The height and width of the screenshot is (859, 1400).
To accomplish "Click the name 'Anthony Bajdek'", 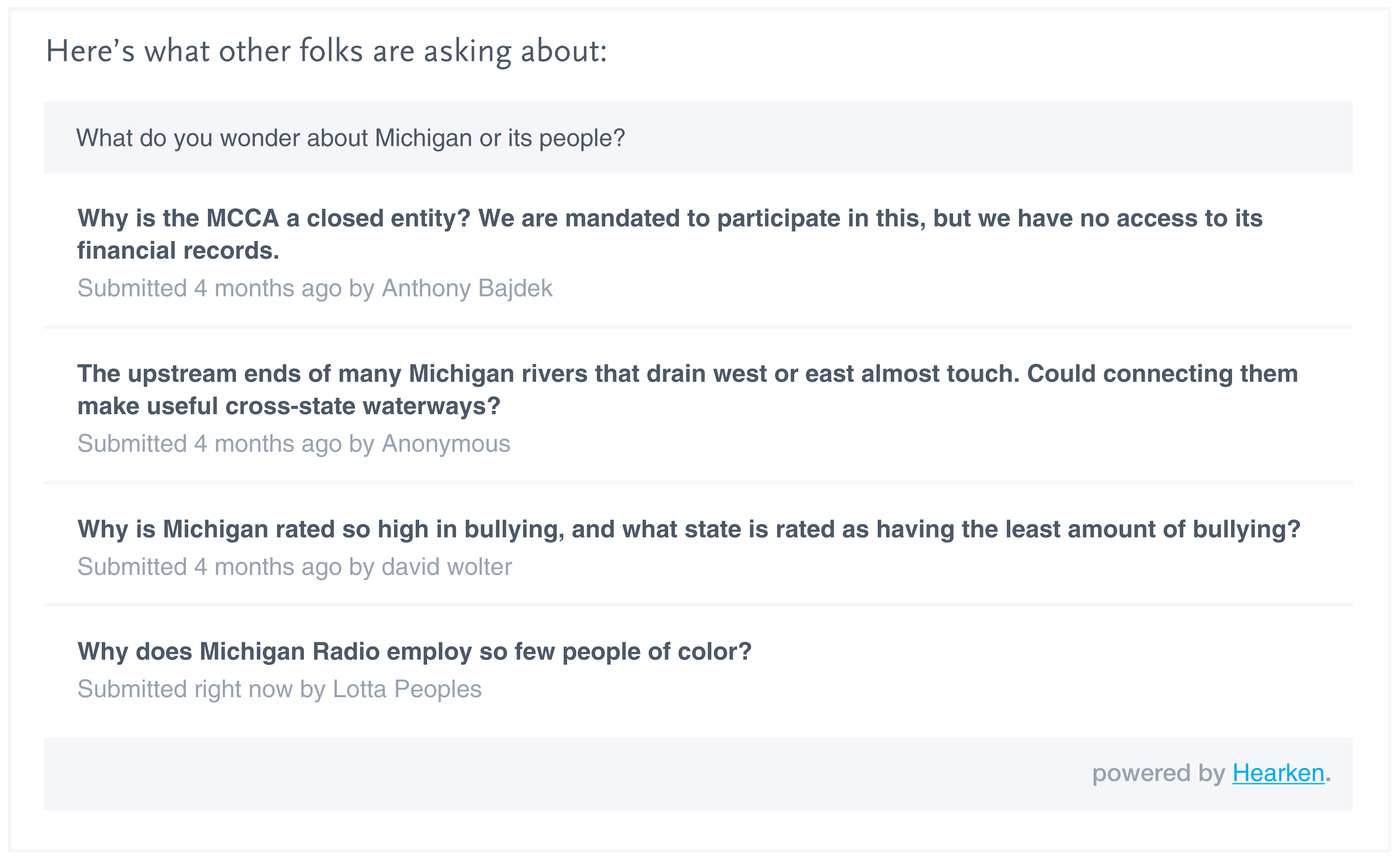I will tap(467, 288).
